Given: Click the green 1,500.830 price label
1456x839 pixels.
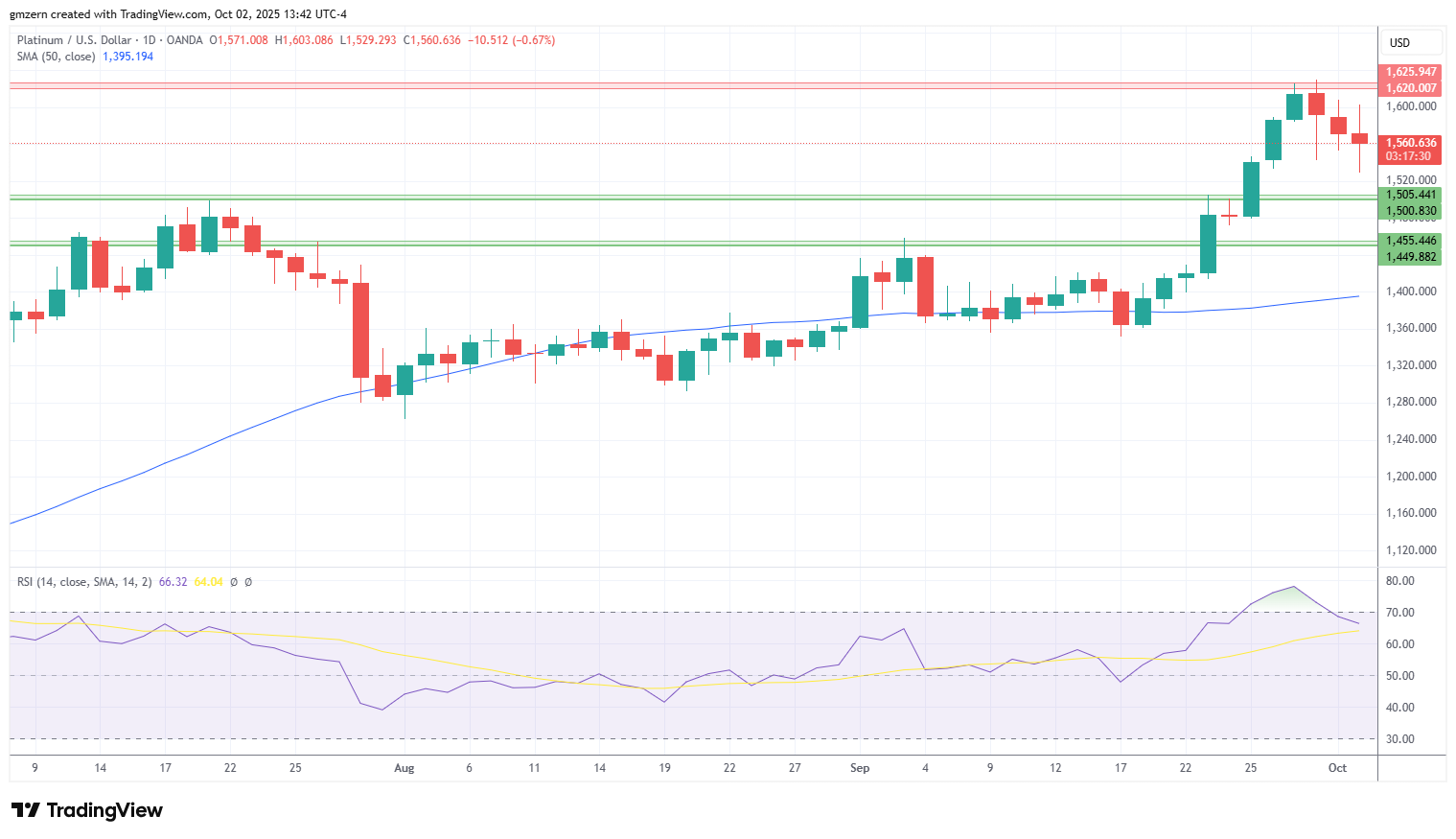Looking at the screenshot, I should pyautogui.click(x=1411, y=211).
